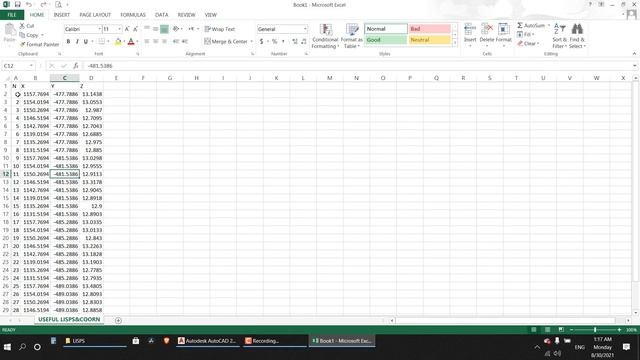Click the Insert cells icon
Screen dimensions: 640x360
pyautogui.click(x=470, y=29)
